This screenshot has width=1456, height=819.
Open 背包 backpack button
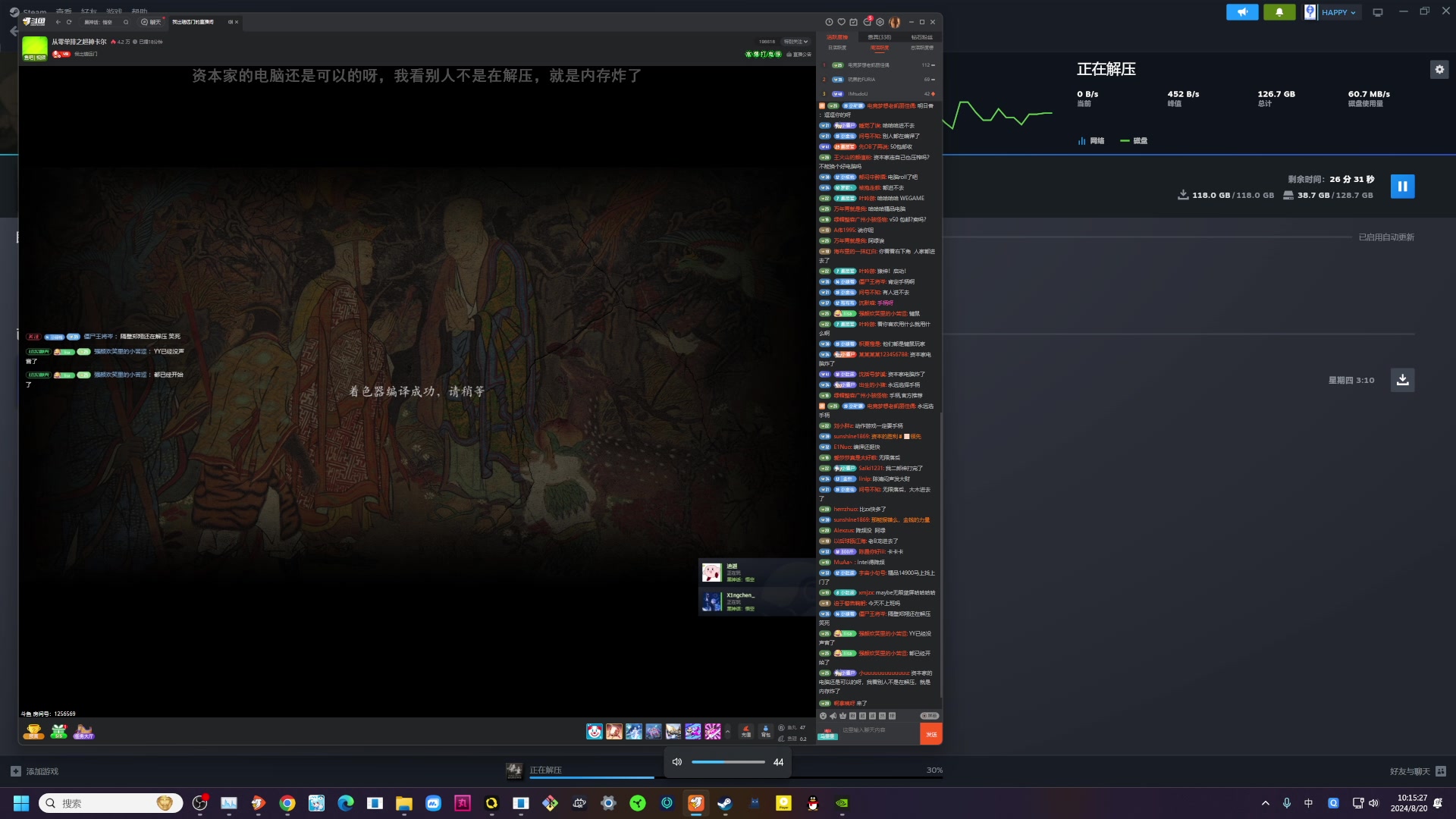coord(766,731)
